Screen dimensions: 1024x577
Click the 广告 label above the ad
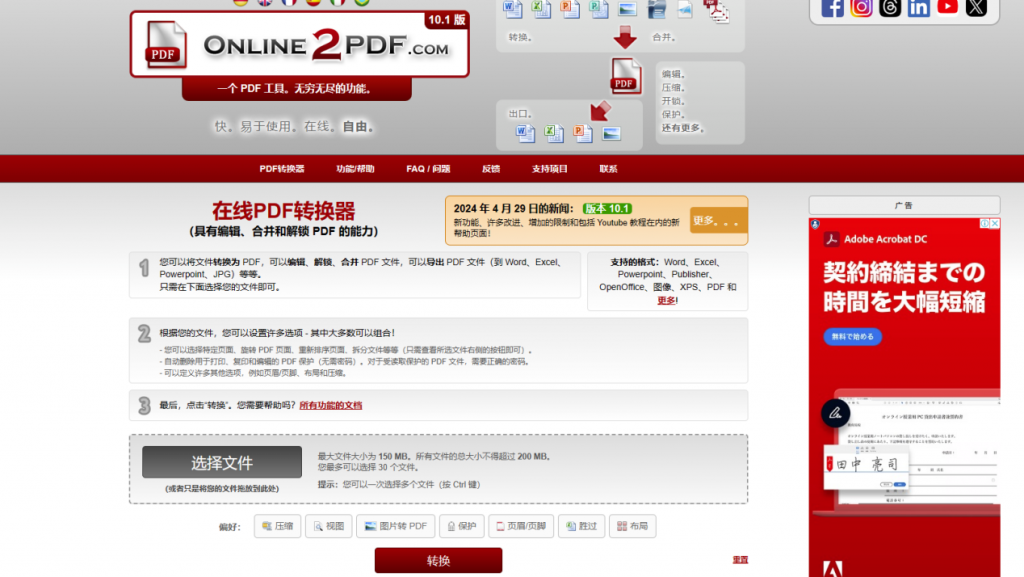tap(904, 206)
